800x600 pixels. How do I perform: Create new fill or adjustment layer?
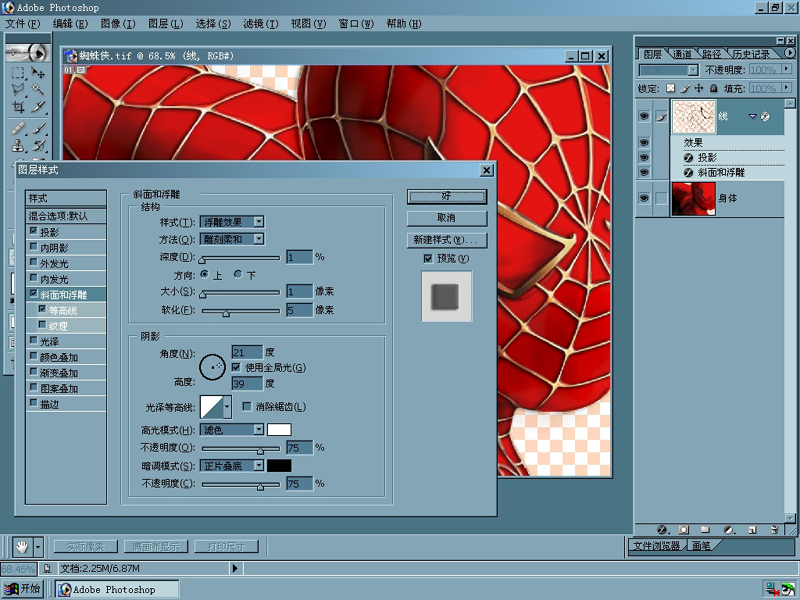coord(729,530)
